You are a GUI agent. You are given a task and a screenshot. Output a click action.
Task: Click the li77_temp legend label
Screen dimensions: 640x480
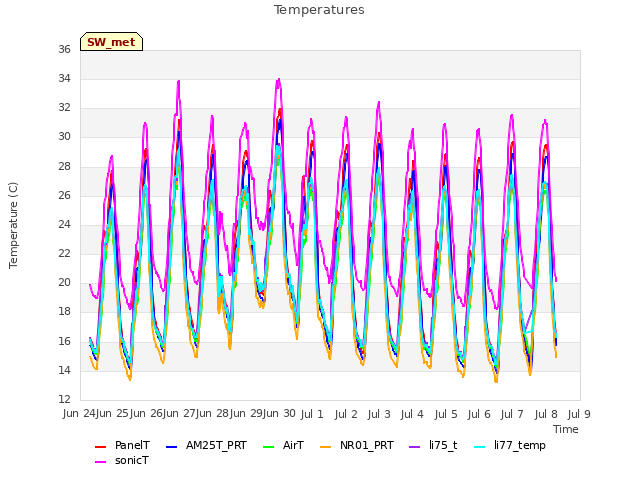520,445
